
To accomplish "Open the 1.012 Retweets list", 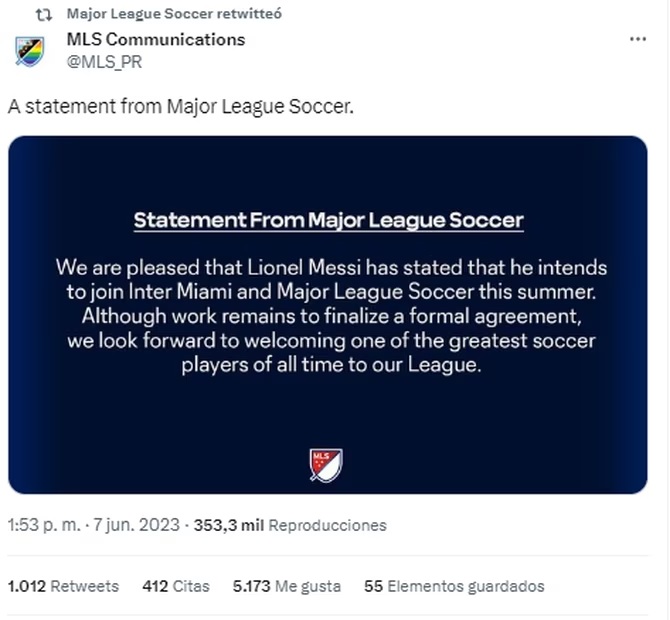I will [x=63, y=586].
